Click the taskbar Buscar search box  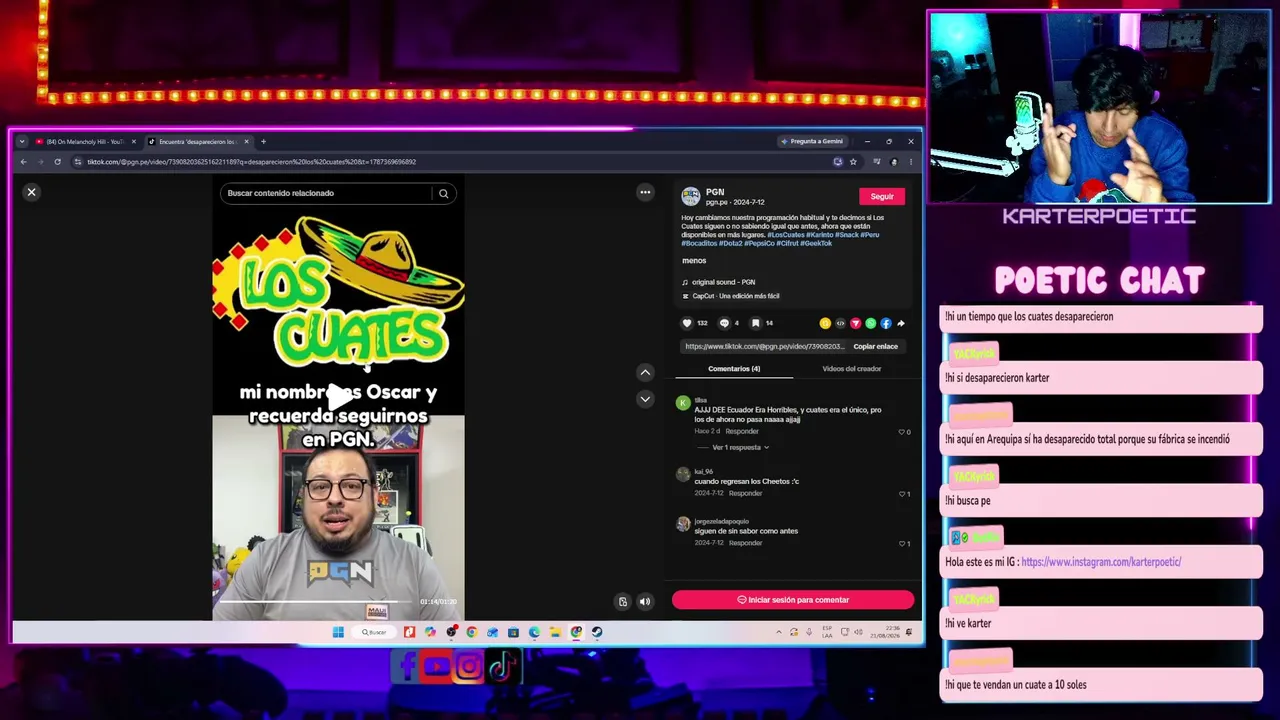[x=374, y=632]
